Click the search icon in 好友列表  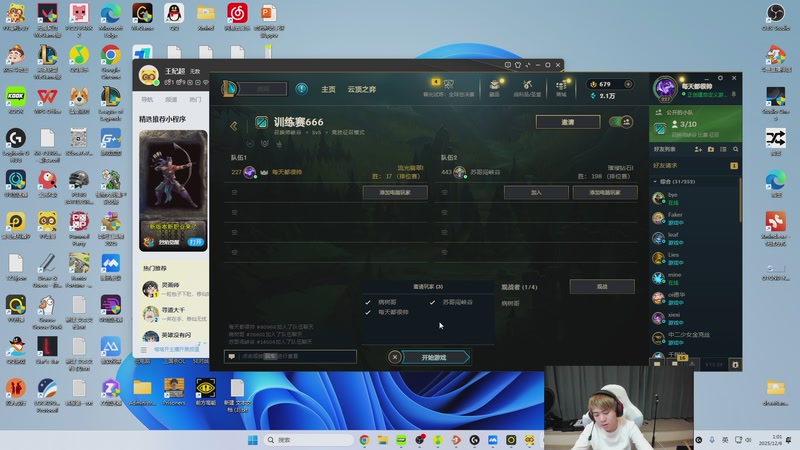pos(735,149)
